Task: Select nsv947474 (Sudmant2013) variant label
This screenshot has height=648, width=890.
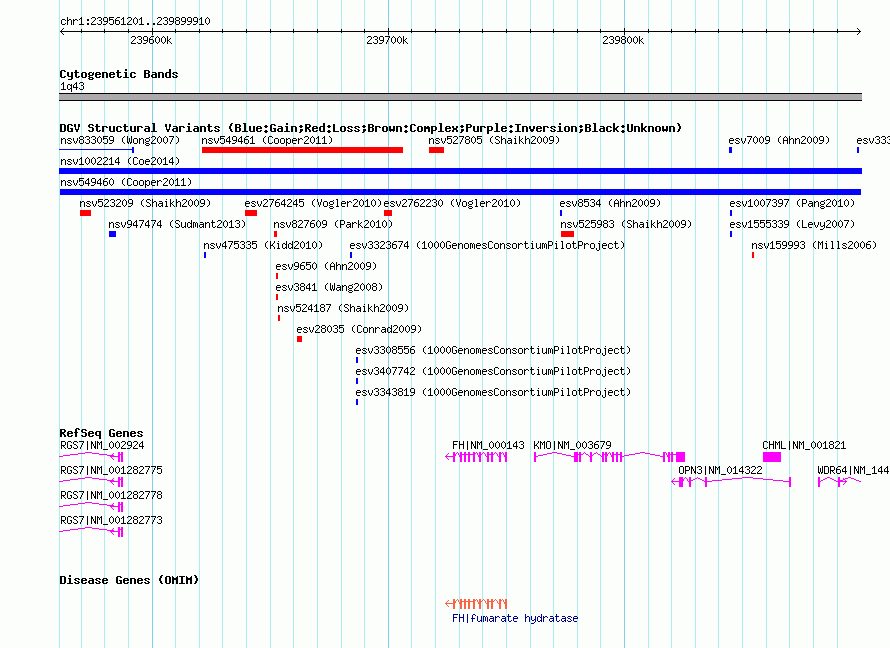Action: 177,224
